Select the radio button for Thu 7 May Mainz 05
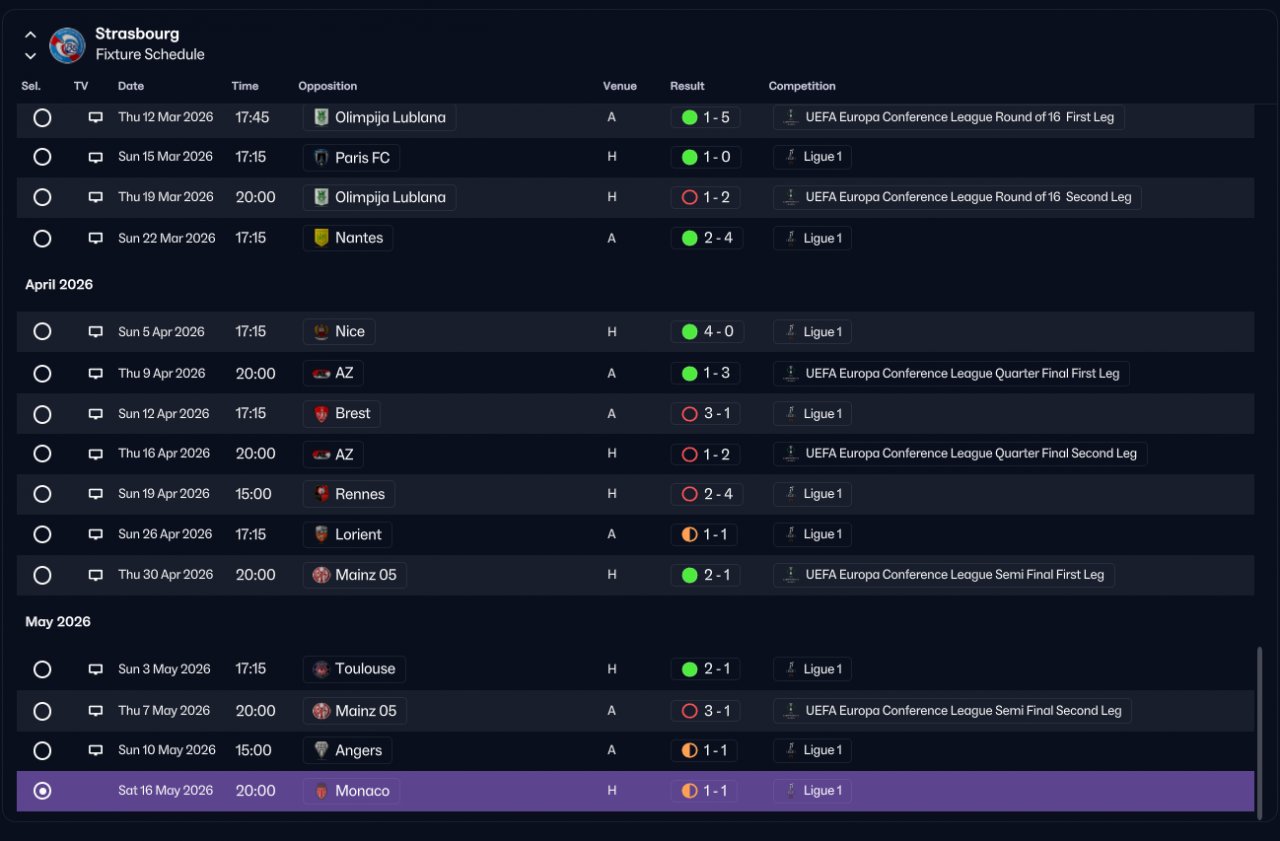The image size is (1280, 841). tap(42, 711)
